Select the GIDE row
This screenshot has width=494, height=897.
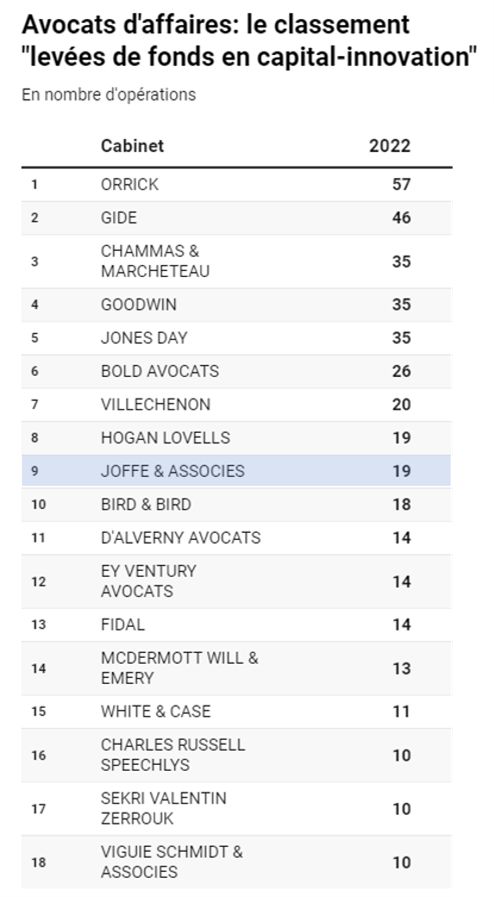[236, 218]
